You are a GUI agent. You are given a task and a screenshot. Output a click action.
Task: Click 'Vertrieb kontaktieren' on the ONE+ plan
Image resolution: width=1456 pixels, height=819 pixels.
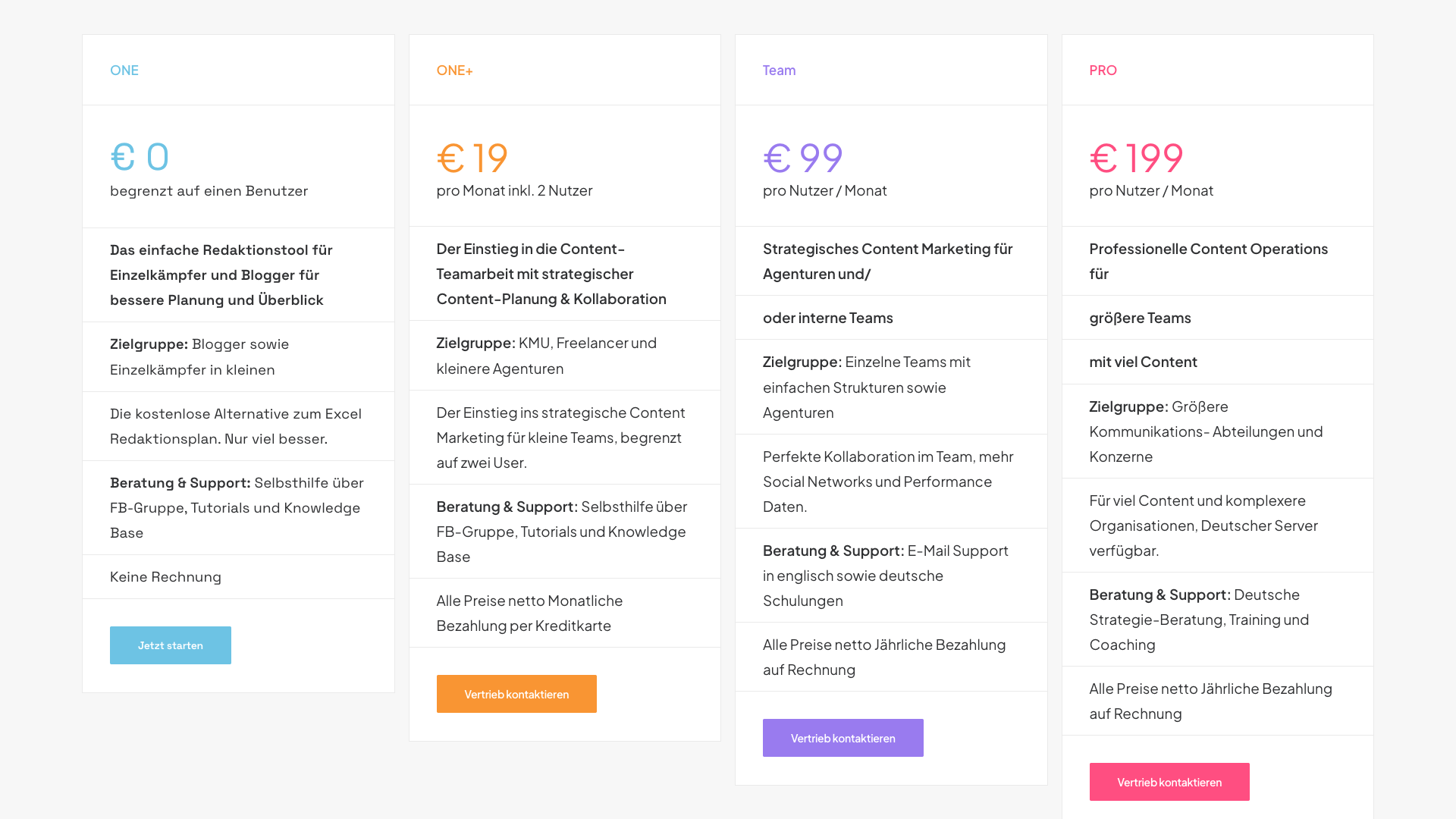(516, 693)
